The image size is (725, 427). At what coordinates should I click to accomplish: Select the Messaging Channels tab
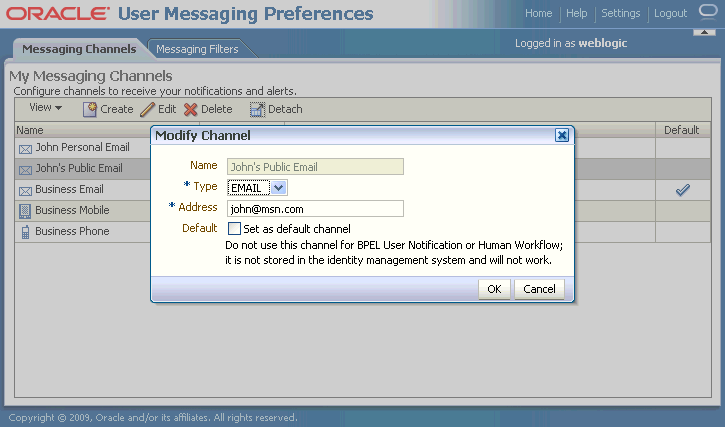(79, 49)
